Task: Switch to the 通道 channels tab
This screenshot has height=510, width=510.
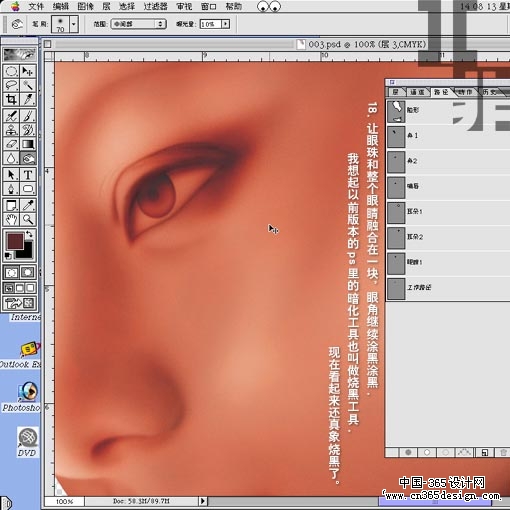Action: 417,92
